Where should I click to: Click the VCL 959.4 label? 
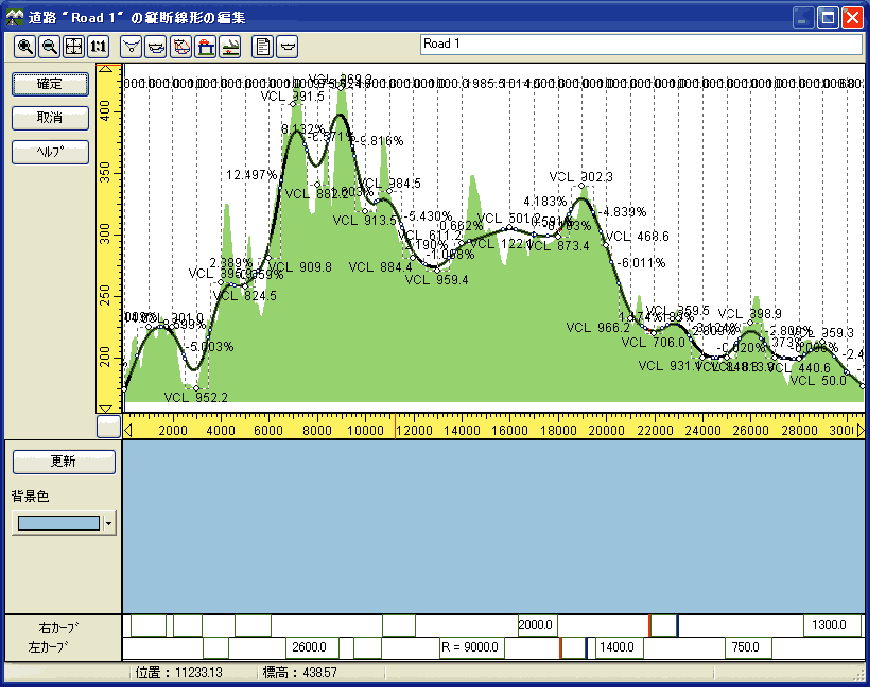tap(437, 280)
